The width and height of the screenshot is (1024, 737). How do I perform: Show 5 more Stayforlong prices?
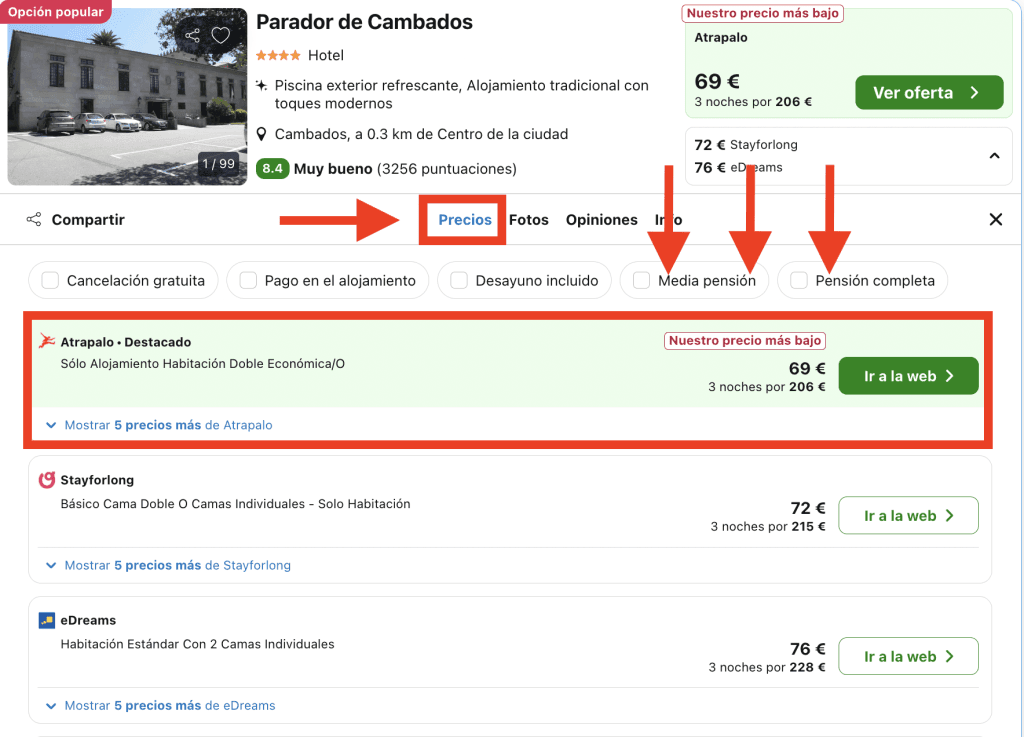pyautogui.click(x=169, y=565)
